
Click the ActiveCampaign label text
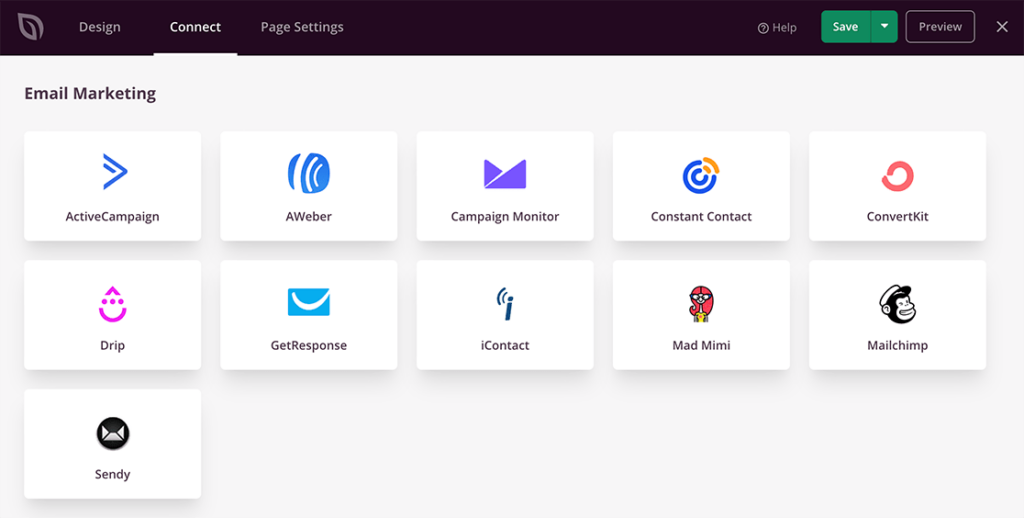point(112,217)
